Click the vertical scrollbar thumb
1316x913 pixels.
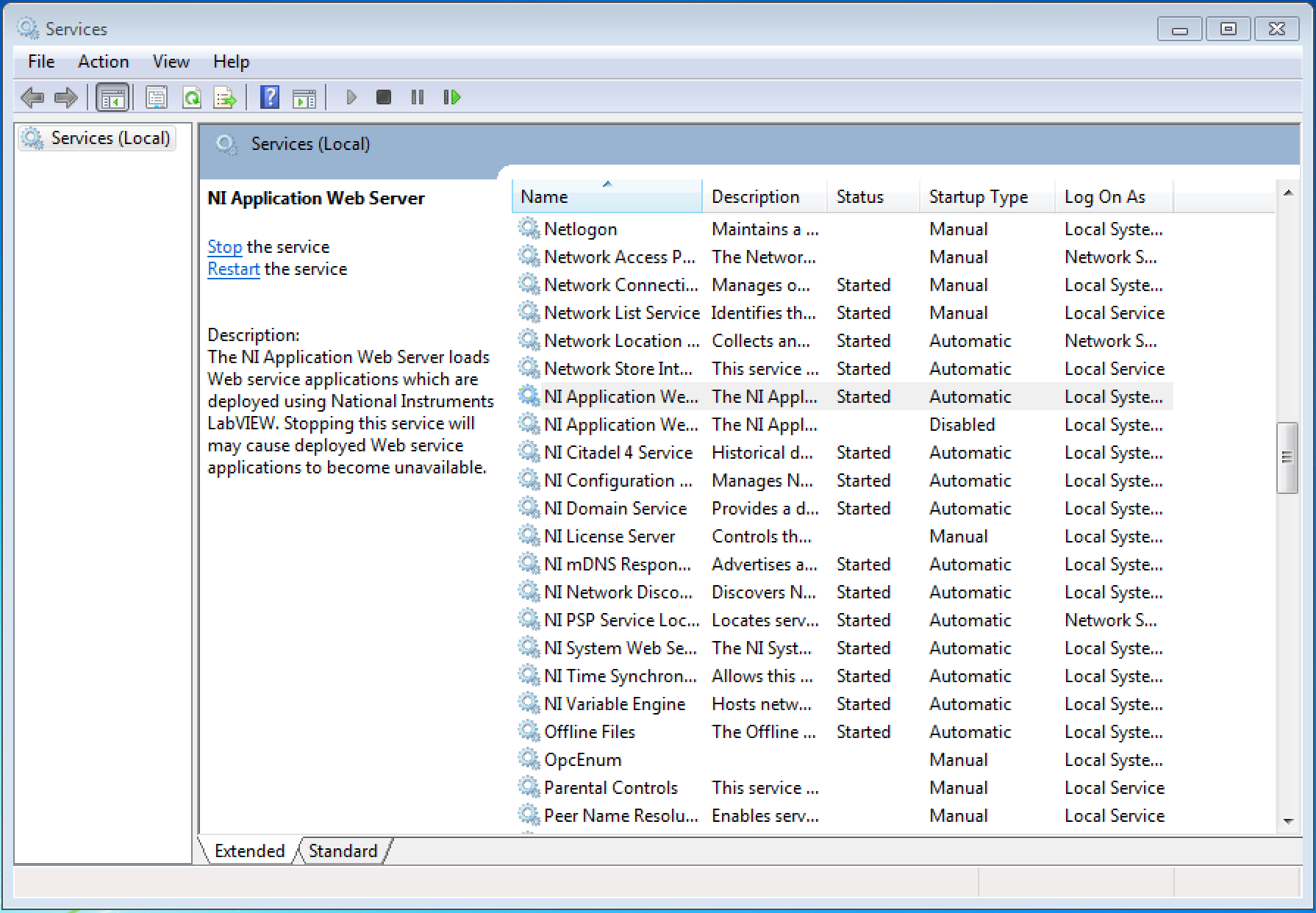[x=1287, y=457]
